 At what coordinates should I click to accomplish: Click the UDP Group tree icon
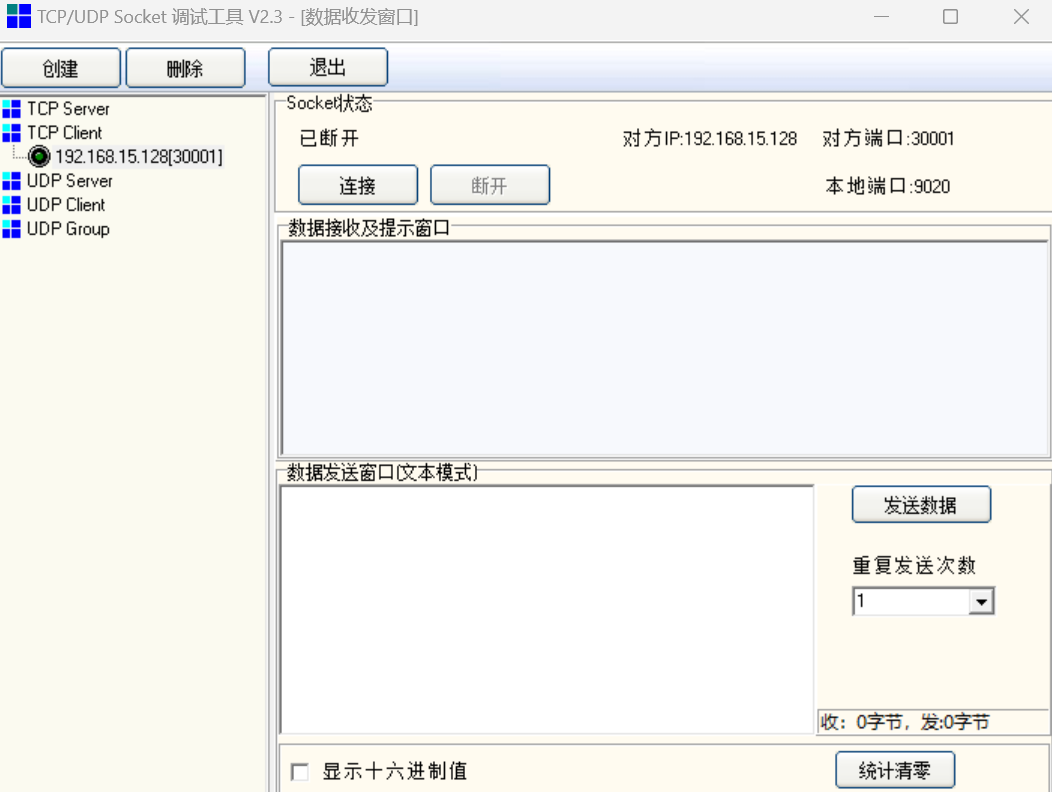pyautogui.click(x=11, y=229)
